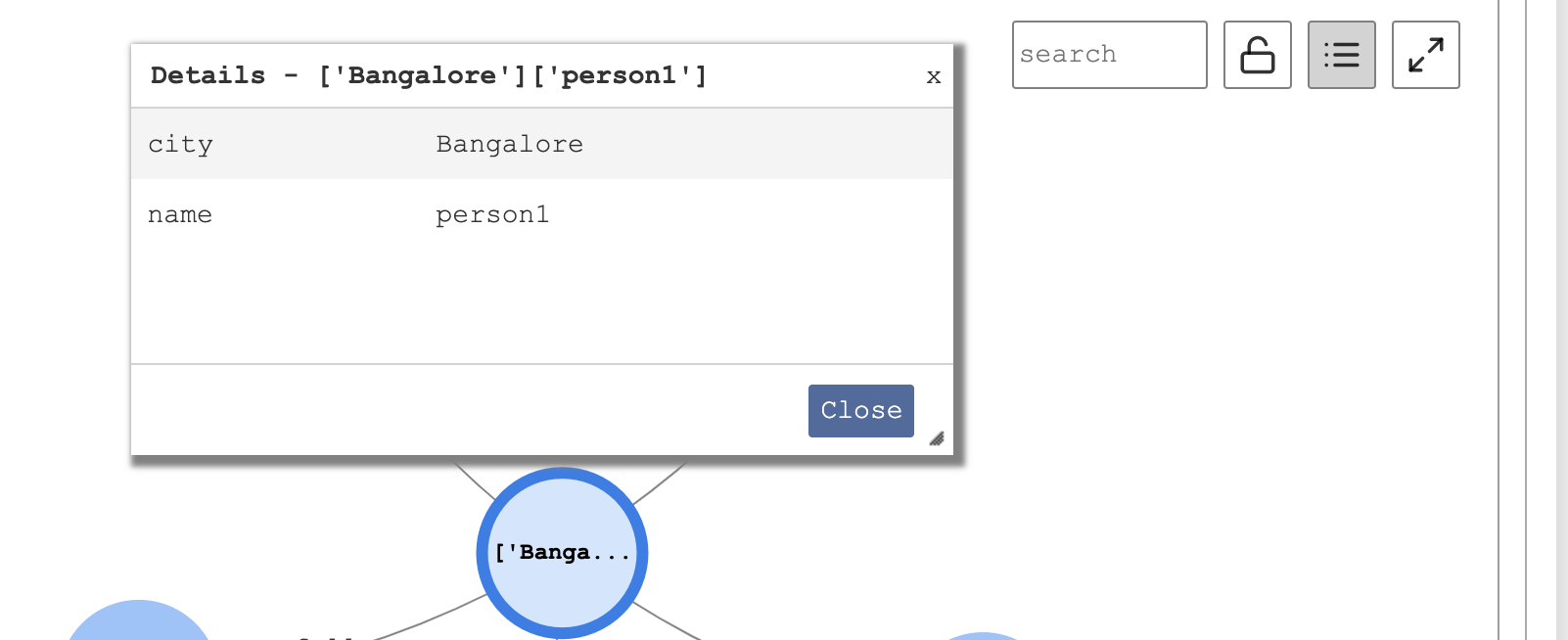1568x640 pixels.
Task: Select the partially visible node at bottom right
Action: [x=983, y=636]
